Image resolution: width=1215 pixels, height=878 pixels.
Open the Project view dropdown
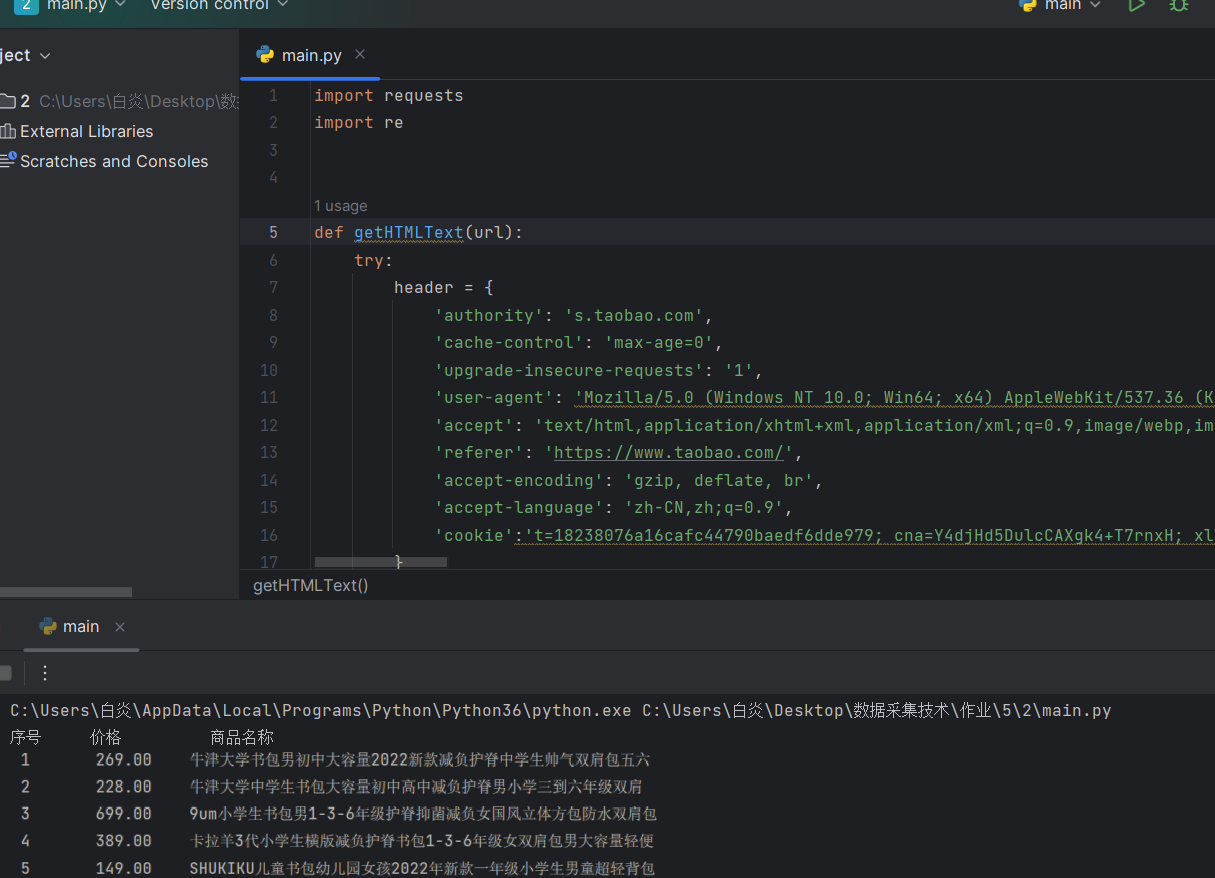(26, 55)
